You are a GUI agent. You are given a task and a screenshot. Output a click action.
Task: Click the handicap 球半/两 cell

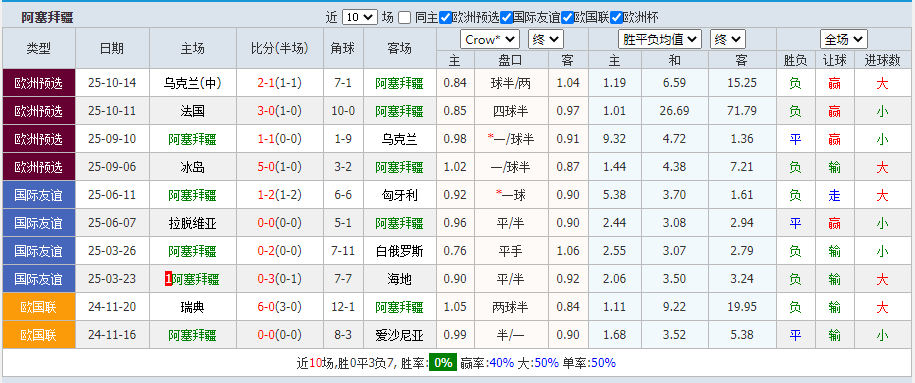coord(511,83)
